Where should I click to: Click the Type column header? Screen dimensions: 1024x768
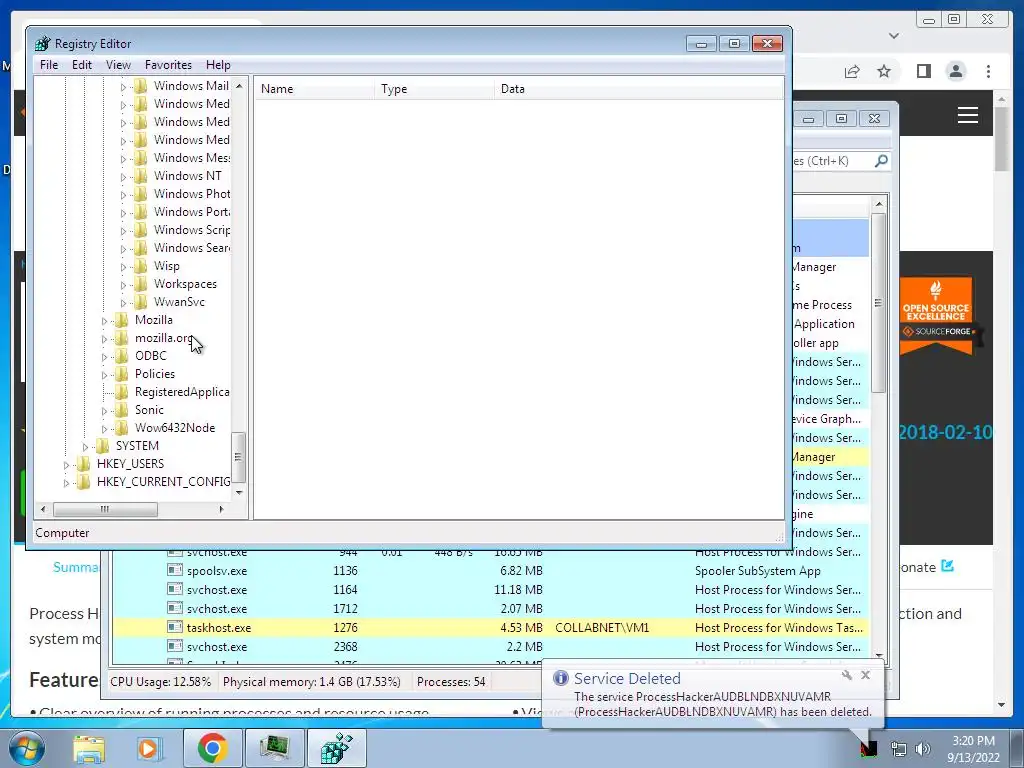tap(434, 89)
